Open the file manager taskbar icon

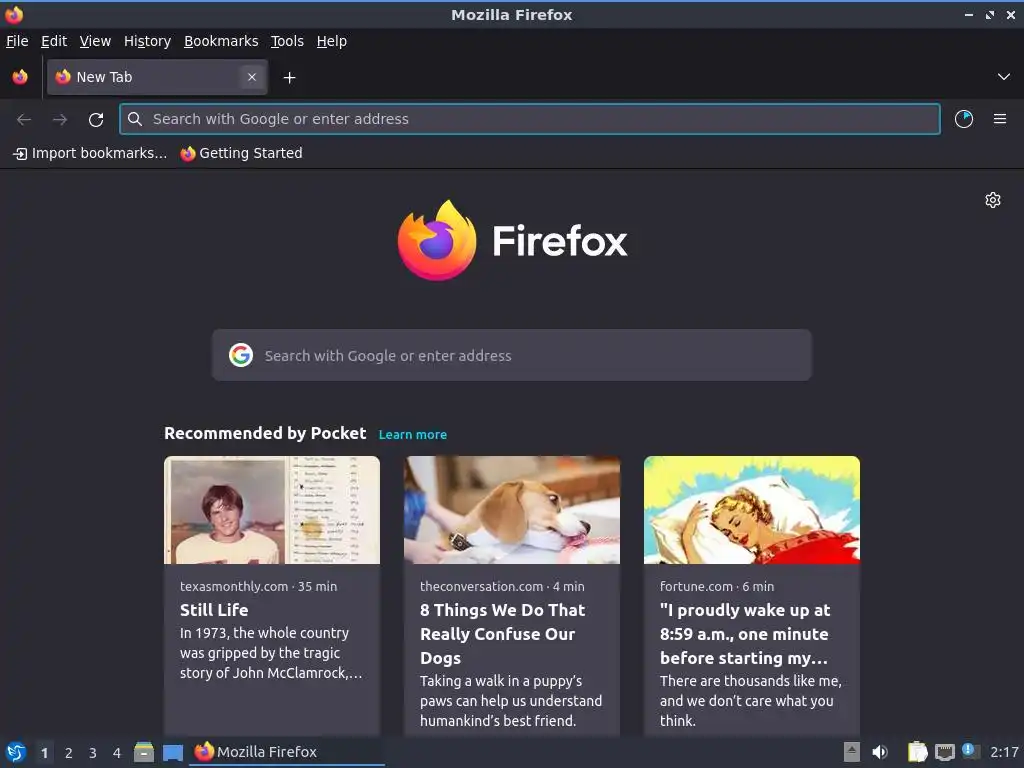click(144, 752)
